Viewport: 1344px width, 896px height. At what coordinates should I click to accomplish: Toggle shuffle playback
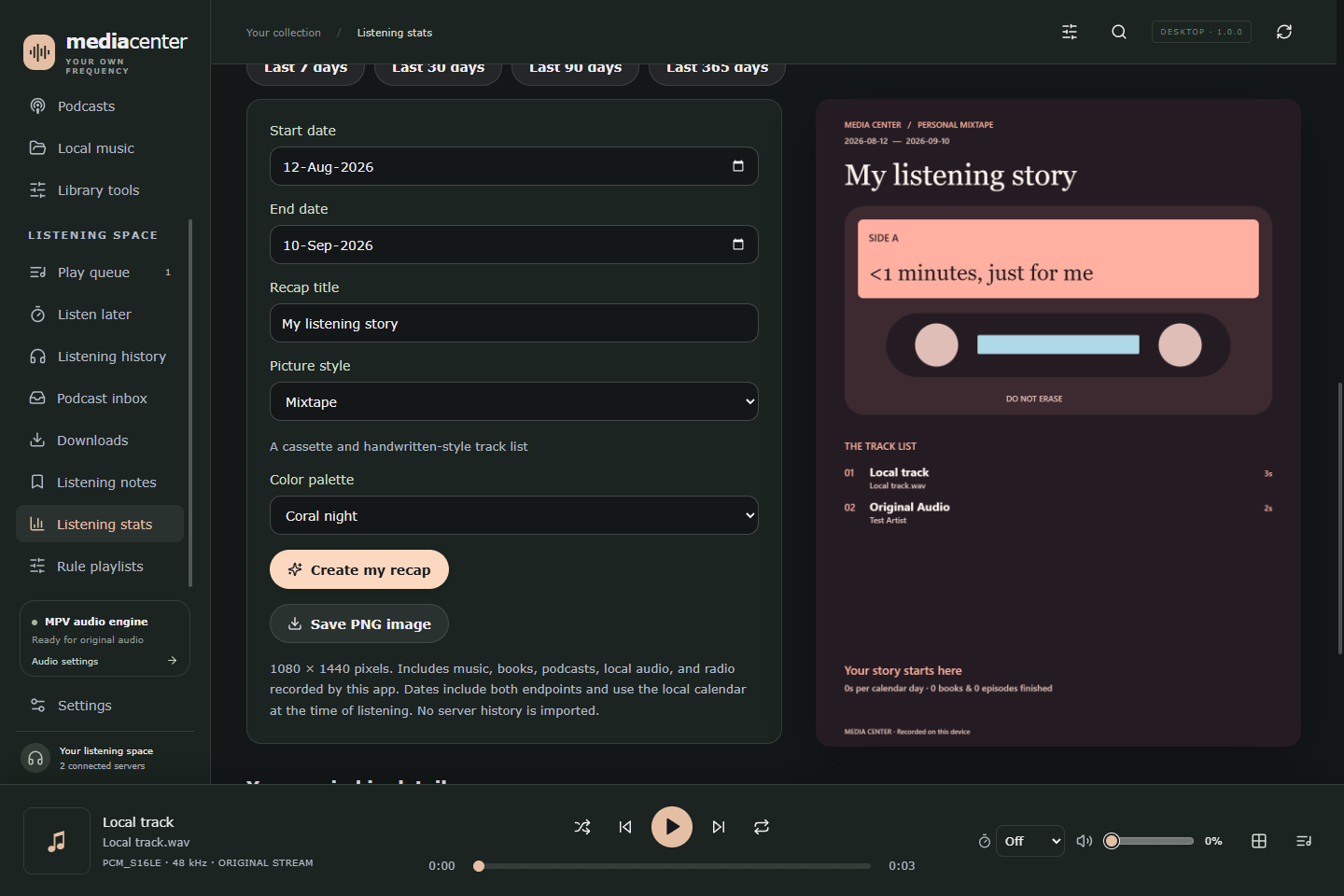click(582, 827)
